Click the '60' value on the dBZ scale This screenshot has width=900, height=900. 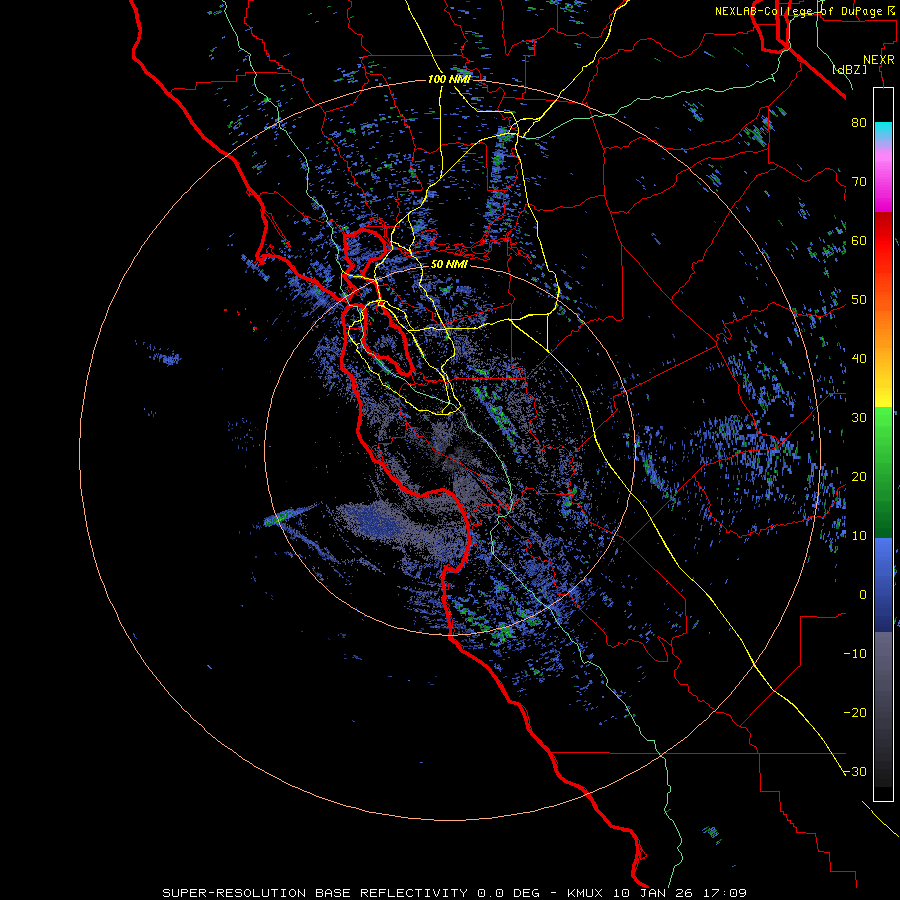tap(859, 240)
